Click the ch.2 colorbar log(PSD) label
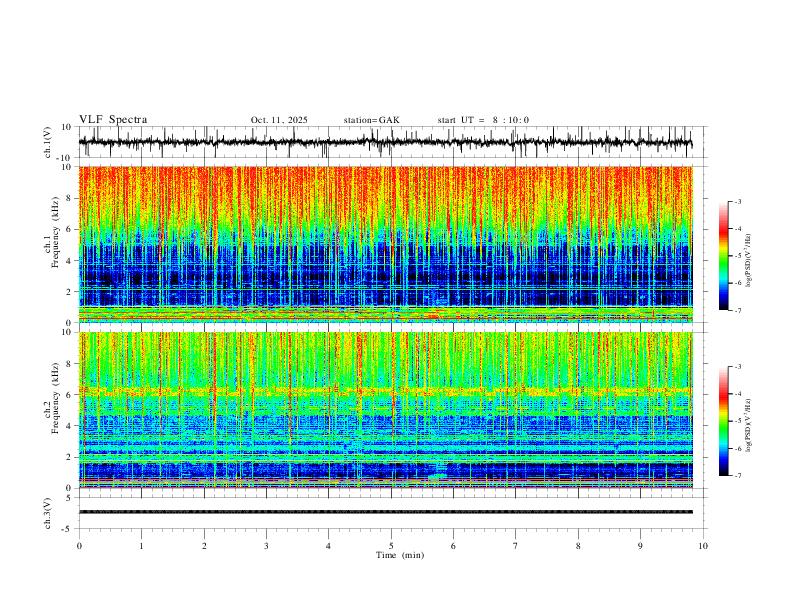The image size is (792, 612). click(749, 425)
